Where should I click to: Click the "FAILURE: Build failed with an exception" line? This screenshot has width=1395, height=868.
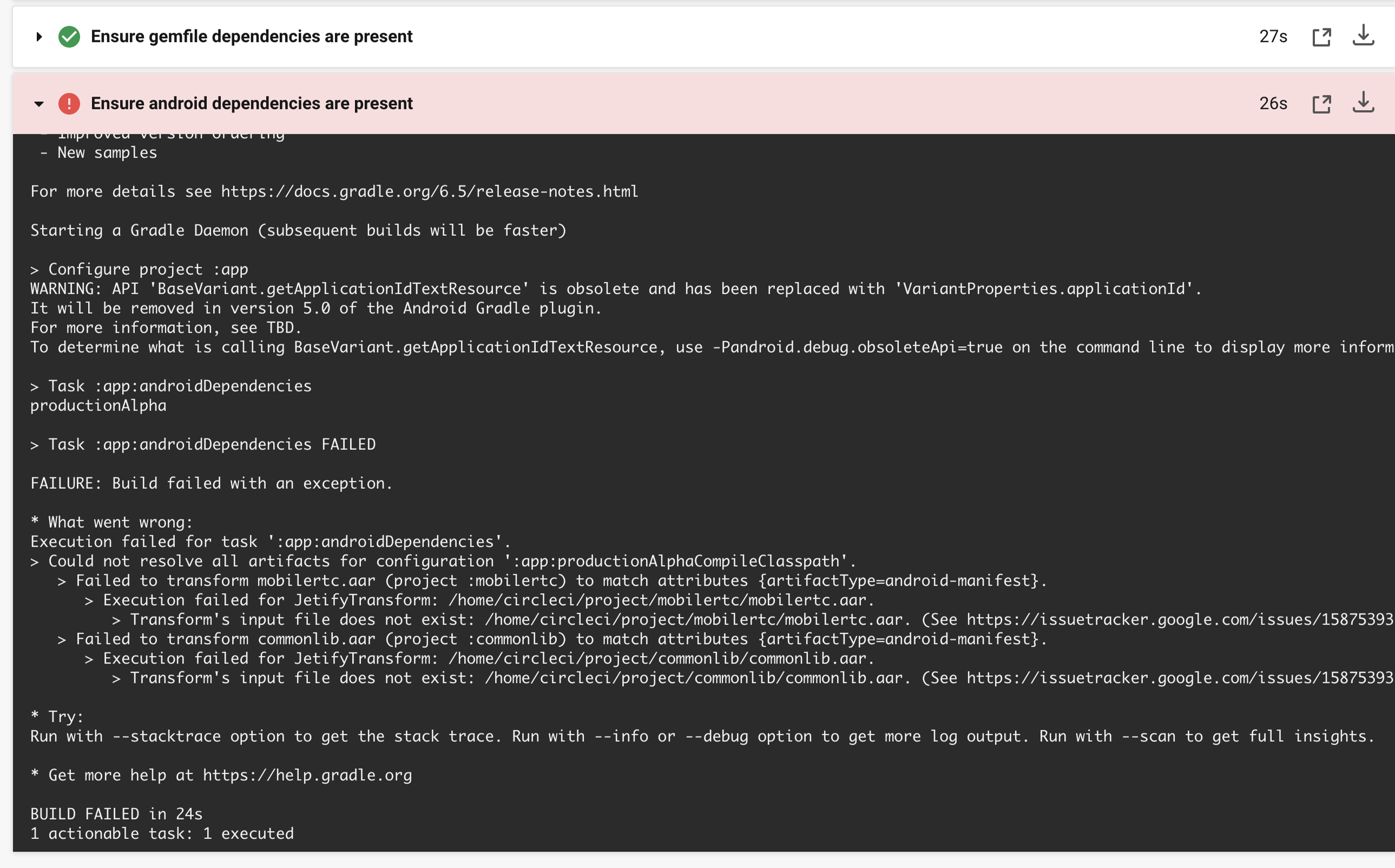point(212,484)
